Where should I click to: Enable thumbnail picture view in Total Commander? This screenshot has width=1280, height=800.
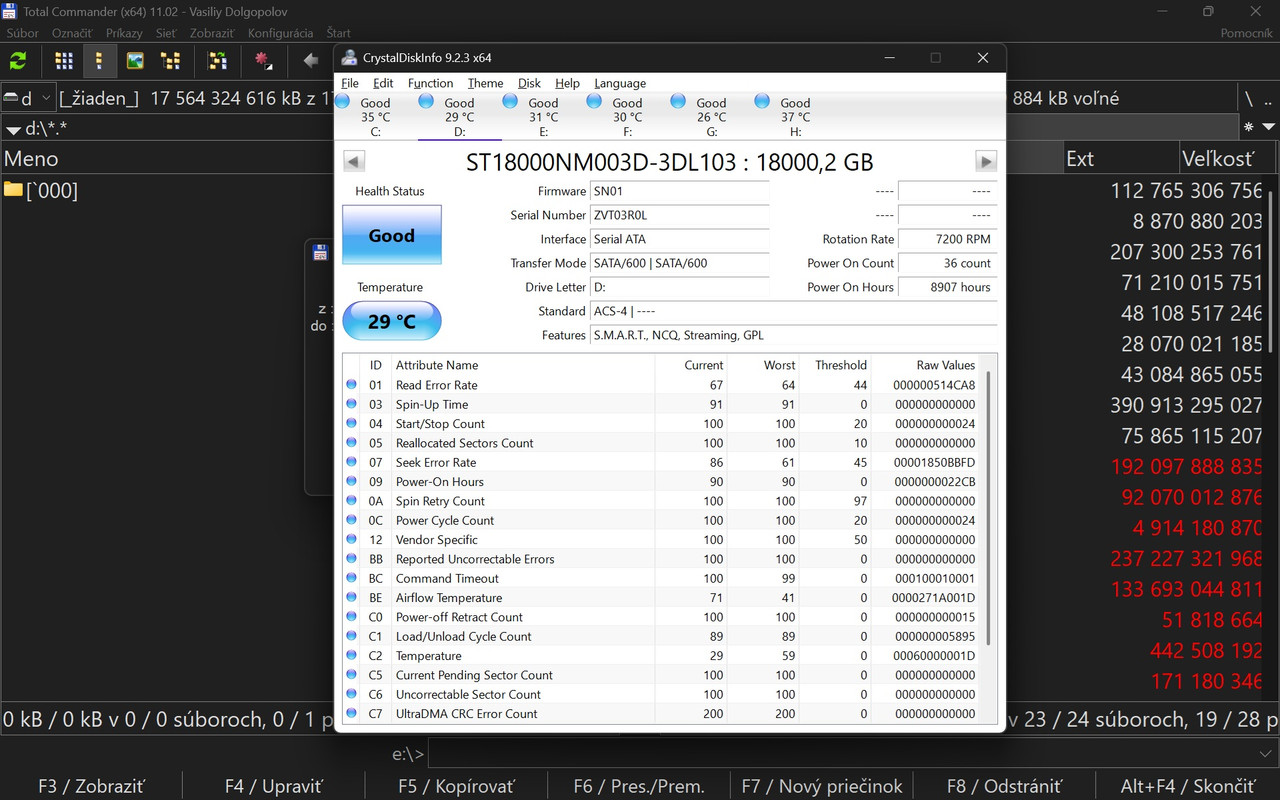tap(135, 61)
